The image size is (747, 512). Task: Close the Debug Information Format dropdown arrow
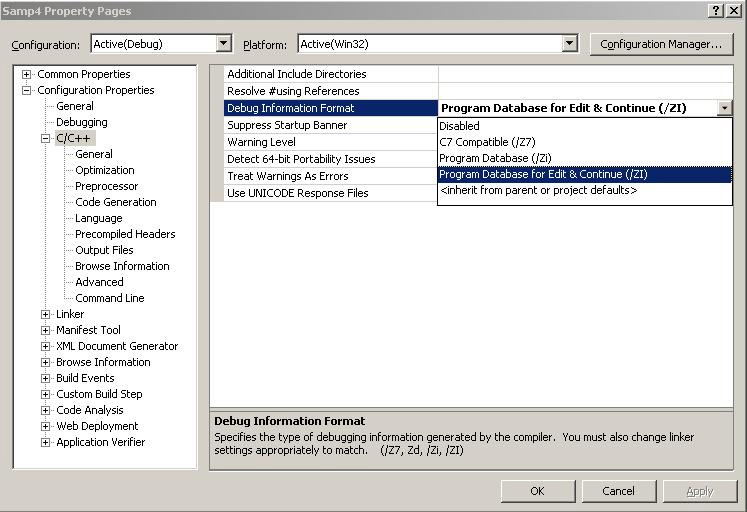pyautogui.click(x=724, y=108)
